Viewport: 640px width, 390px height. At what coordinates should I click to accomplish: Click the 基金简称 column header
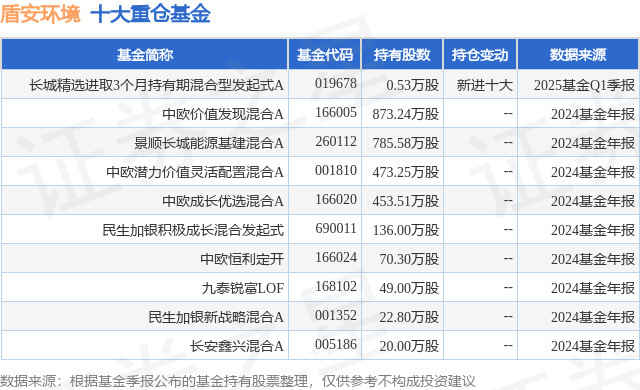pos(145,55)
